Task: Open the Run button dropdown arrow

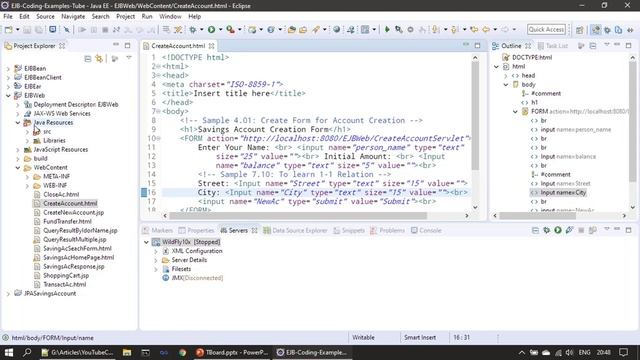Action: (x=220, y=29)
